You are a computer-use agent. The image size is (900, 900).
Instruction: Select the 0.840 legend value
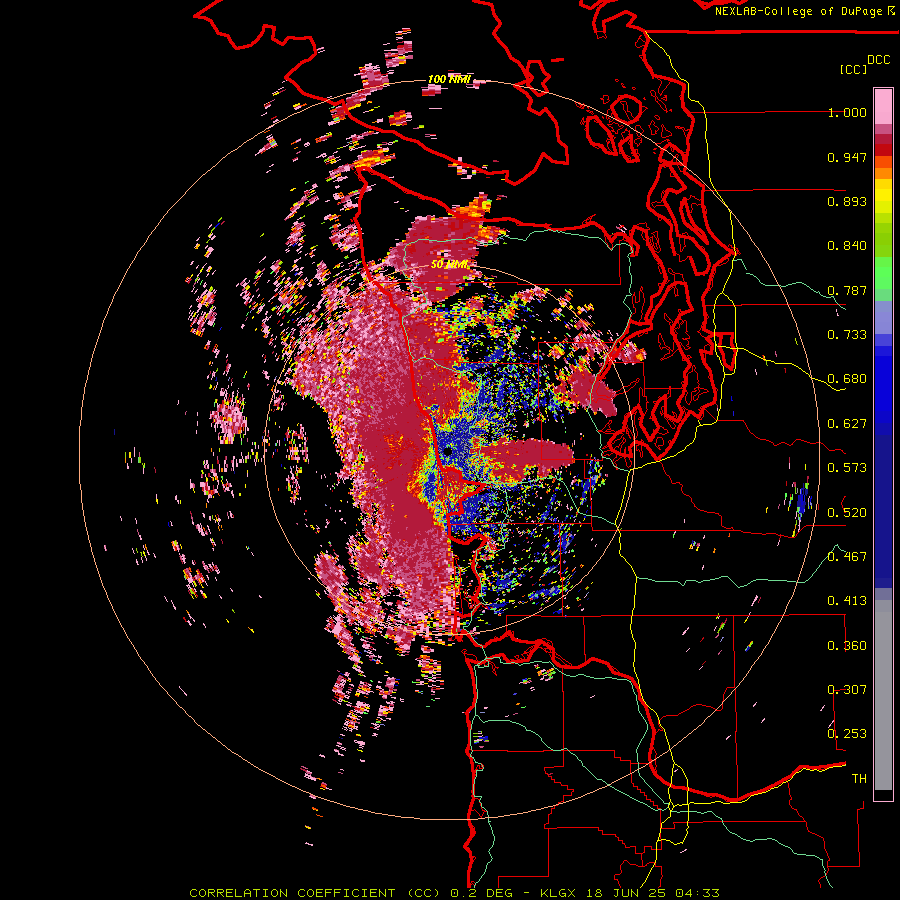tap(847, 246)
